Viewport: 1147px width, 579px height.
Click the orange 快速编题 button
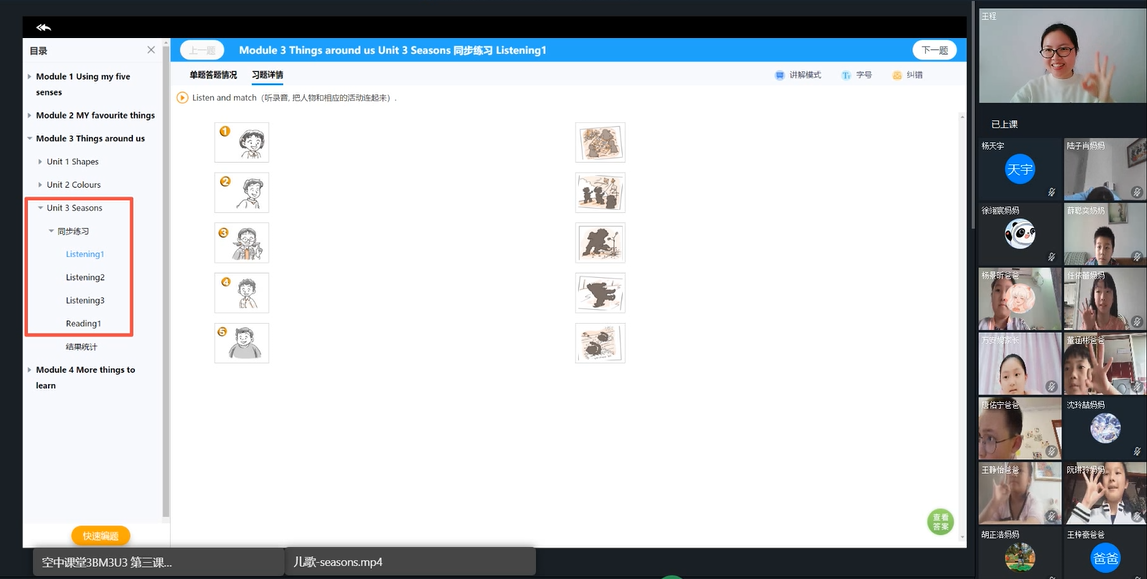pyautogui.click(x=100, y=535)
